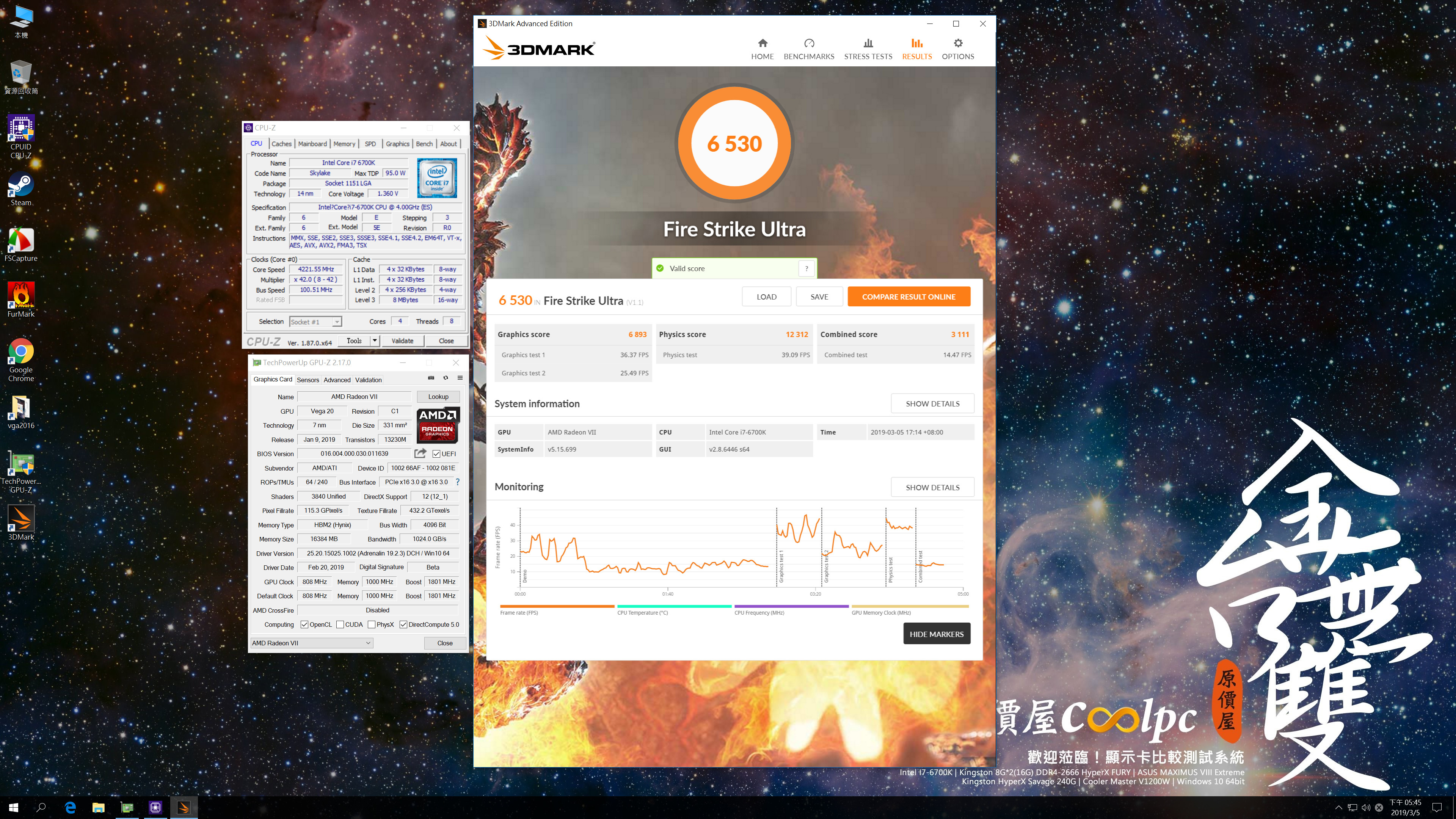
Task: Open the Recycle Bin desktop icon
Action: tap(21, 77)
